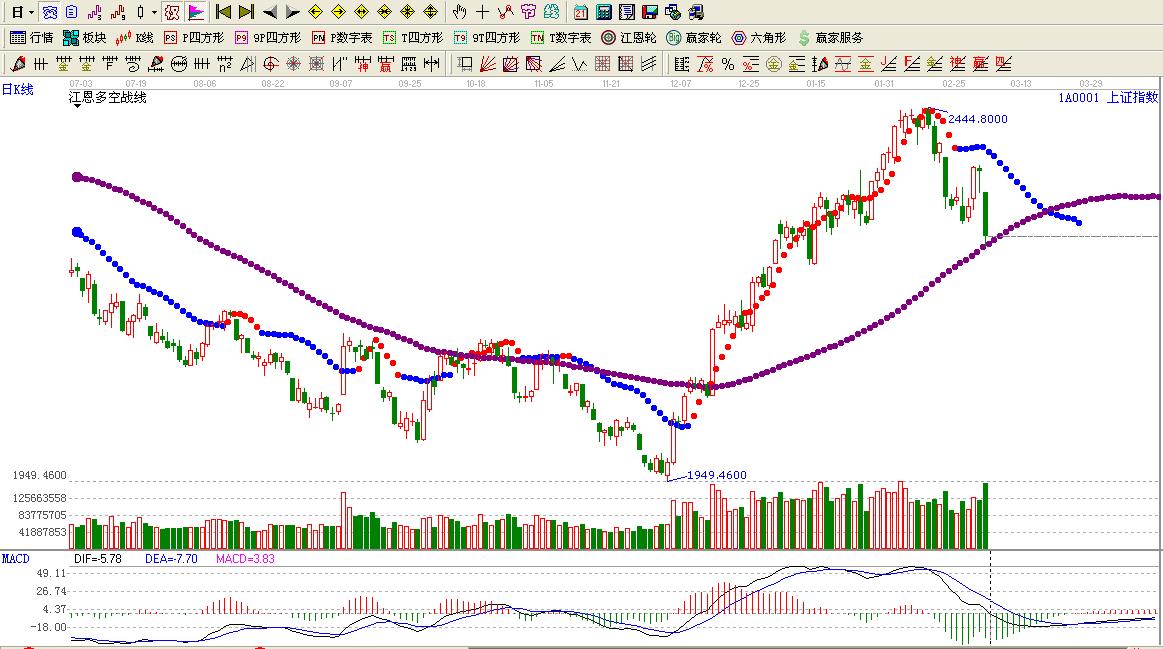This screenshot has width=1163, height=649.
Task: Toggle the colored flag indicator button
Action: pos(196,12)
